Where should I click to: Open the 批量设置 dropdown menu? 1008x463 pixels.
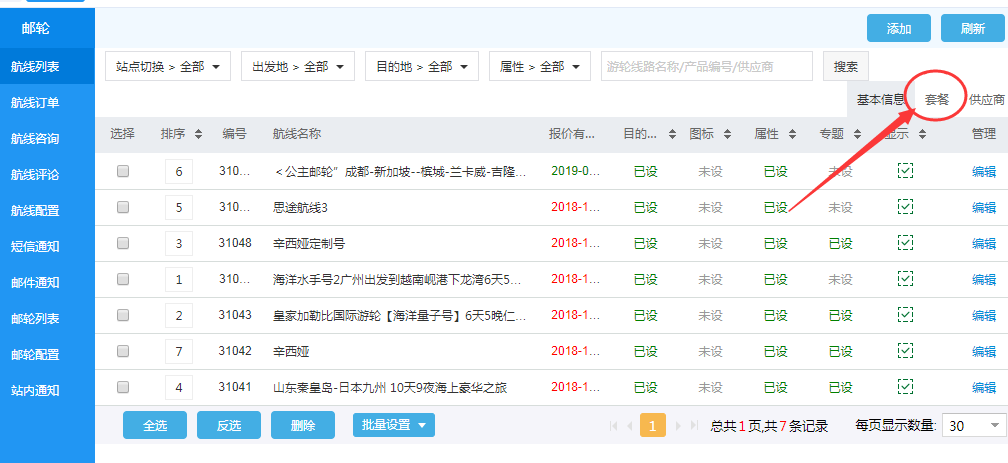pos(393,425)
